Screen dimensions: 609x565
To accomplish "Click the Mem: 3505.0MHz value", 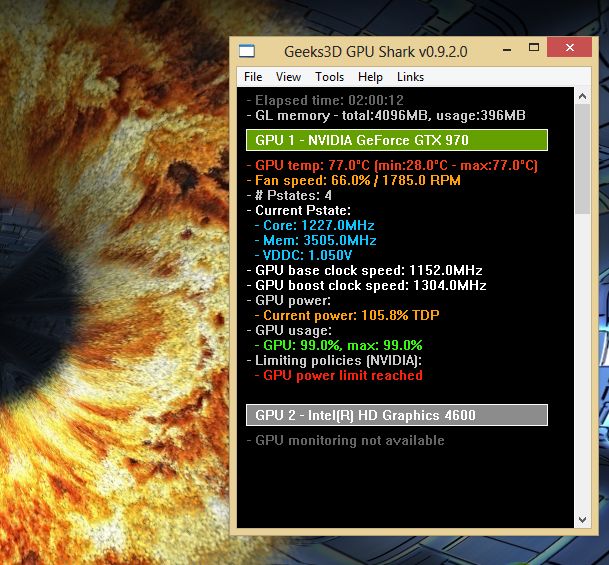I will click(315, 240).
